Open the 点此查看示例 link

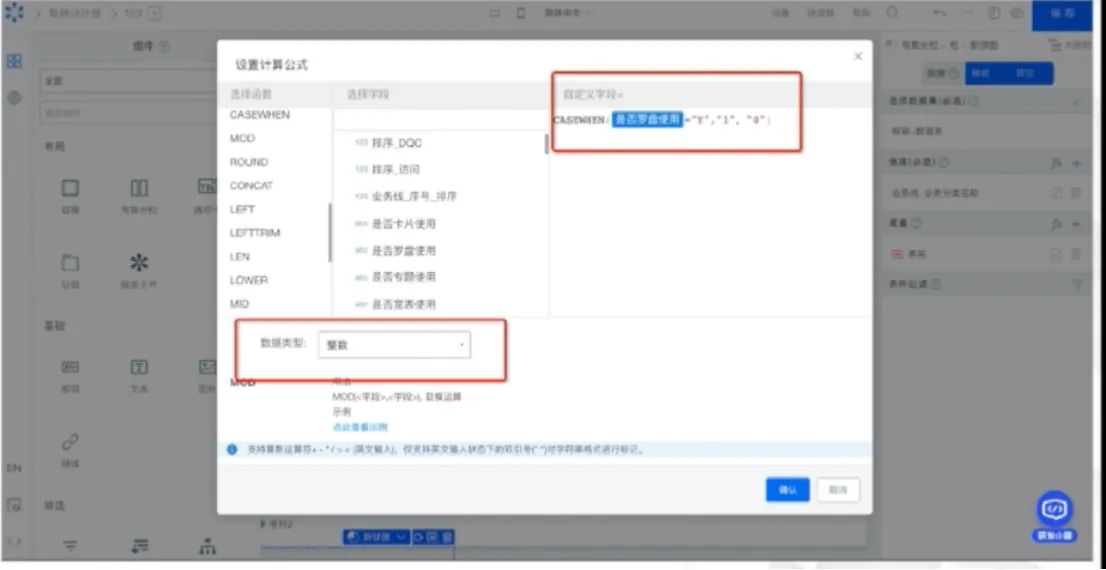pos(360,427)
